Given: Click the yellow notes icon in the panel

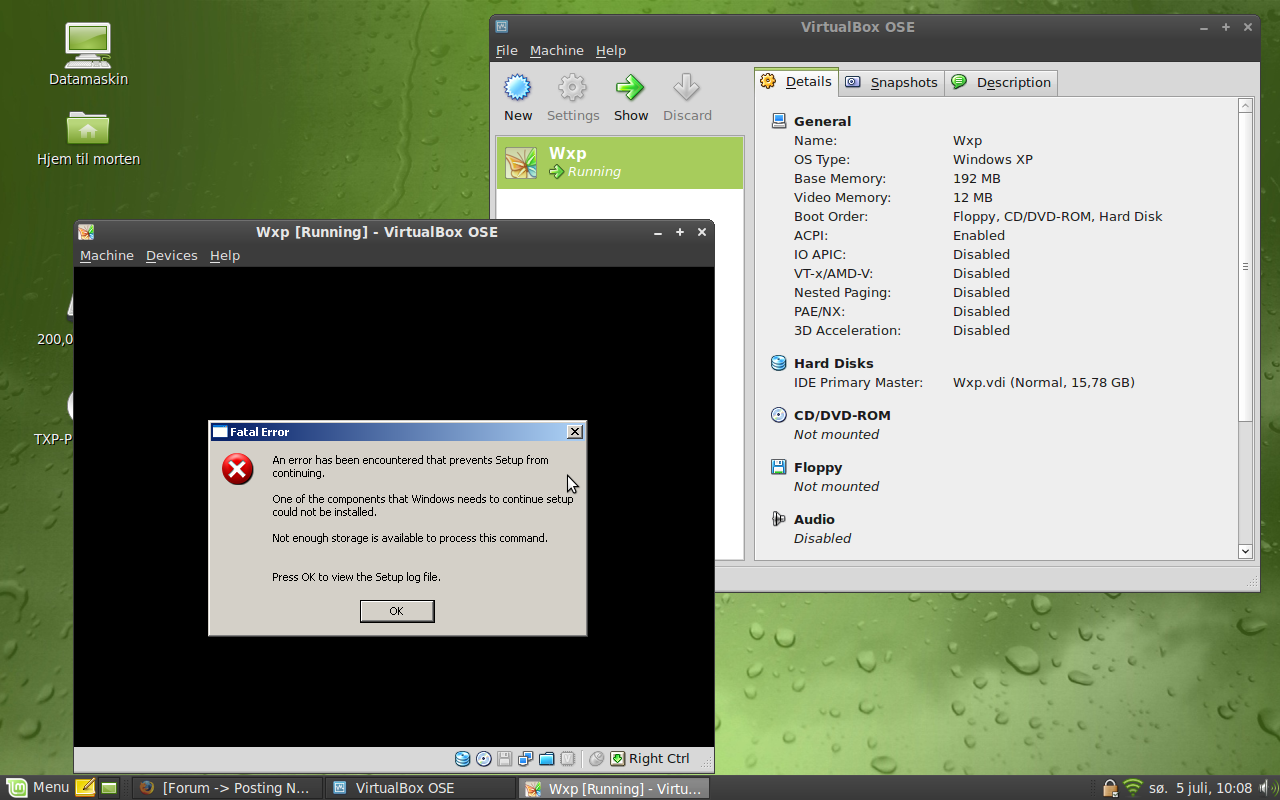Looking at the screenshot, I should click(85, 788).
